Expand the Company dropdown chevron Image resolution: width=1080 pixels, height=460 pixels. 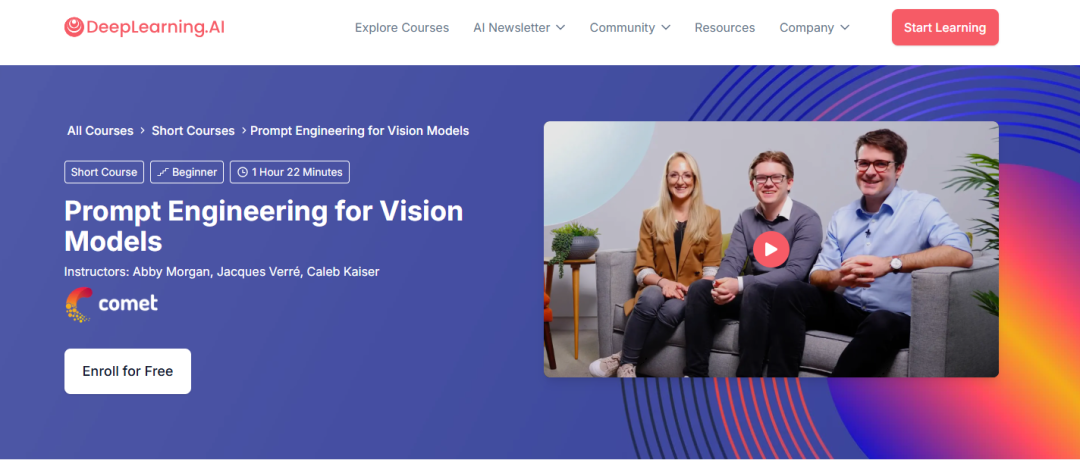point(845,28)
